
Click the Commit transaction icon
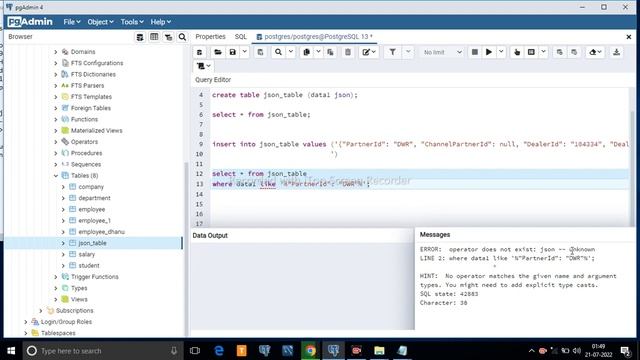(560, 52)
